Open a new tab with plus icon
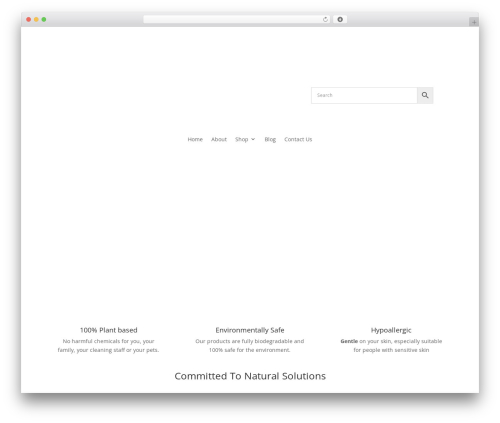This screenshot has width=500, height=423. coord(474,22)
